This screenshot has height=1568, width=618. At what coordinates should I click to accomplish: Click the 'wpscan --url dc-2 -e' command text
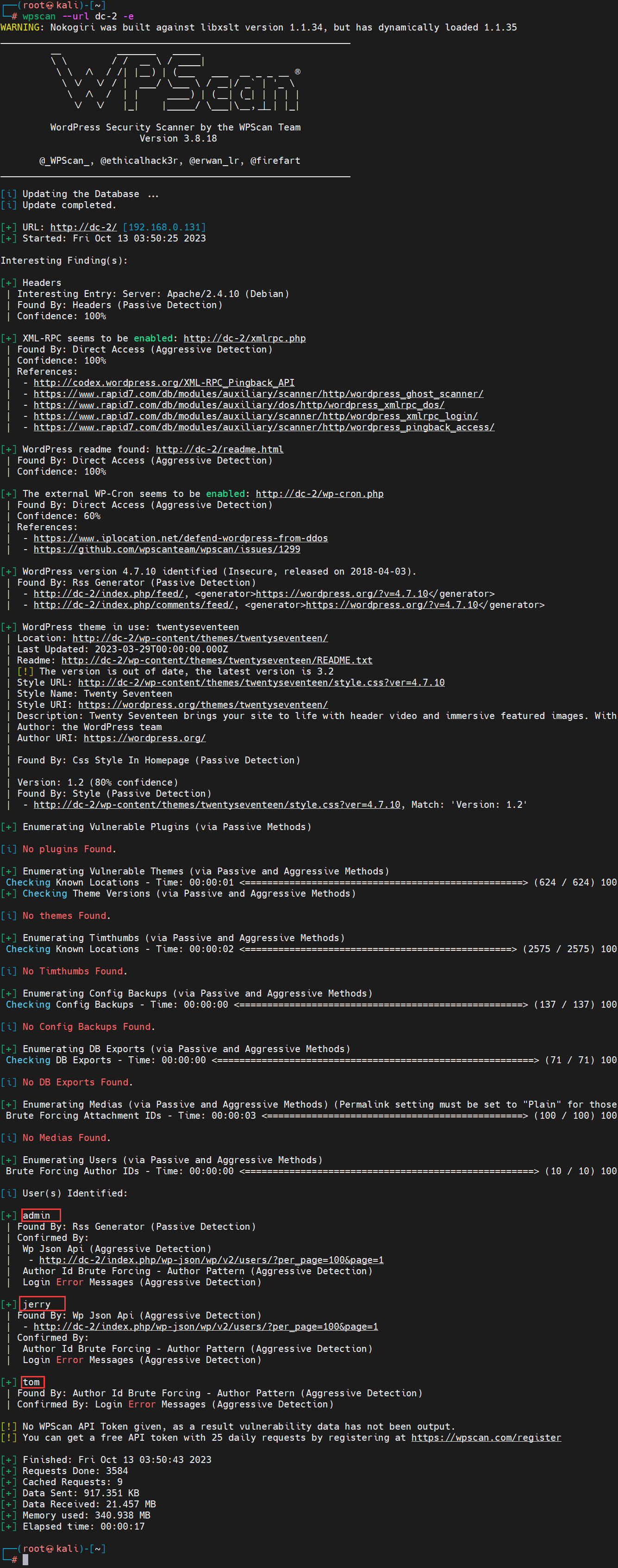tap(78, 17)
